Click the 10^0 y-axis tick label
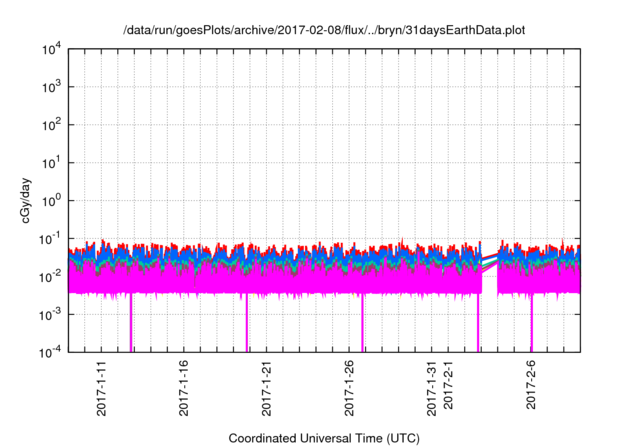640x448 pixels. pyautogui.click(x=51, y=200)
